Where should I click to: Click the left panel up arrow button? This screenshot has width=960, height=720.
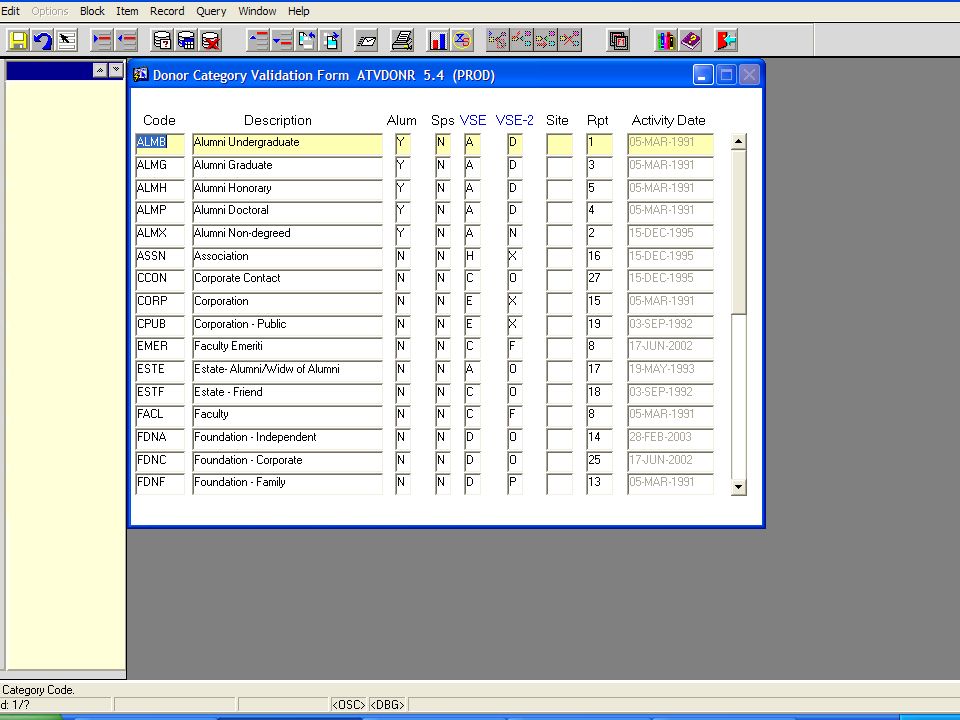[100, 70]
